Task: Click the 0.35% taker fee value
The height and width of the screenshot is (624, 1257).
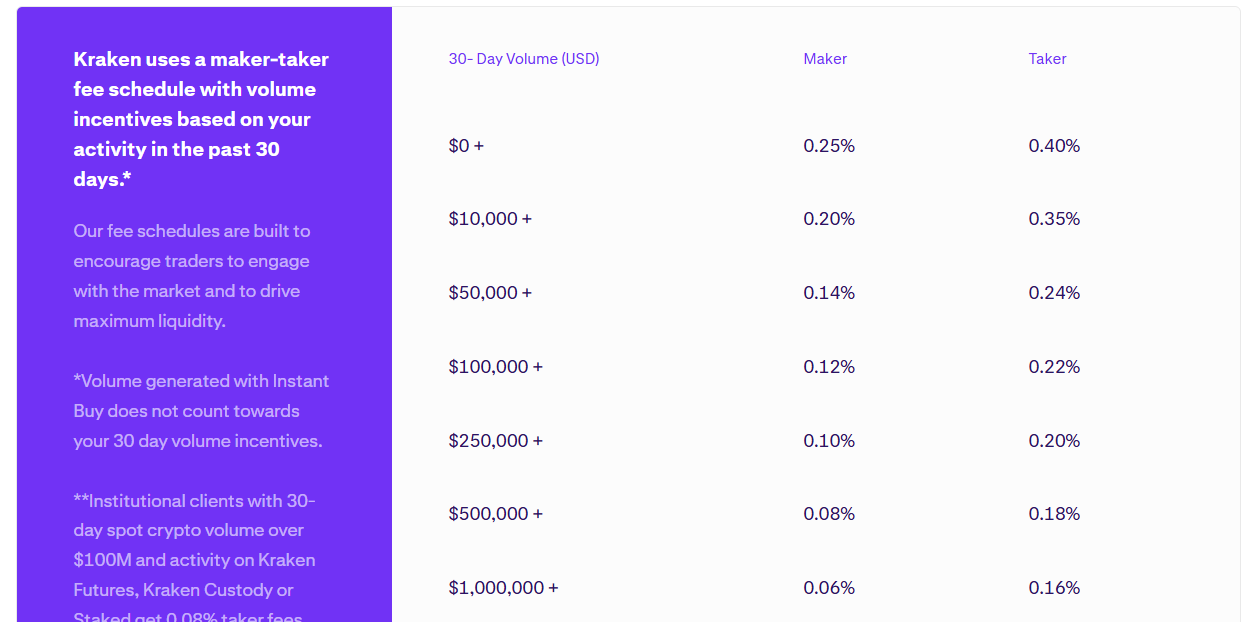Action: [x=1054, y=219]
